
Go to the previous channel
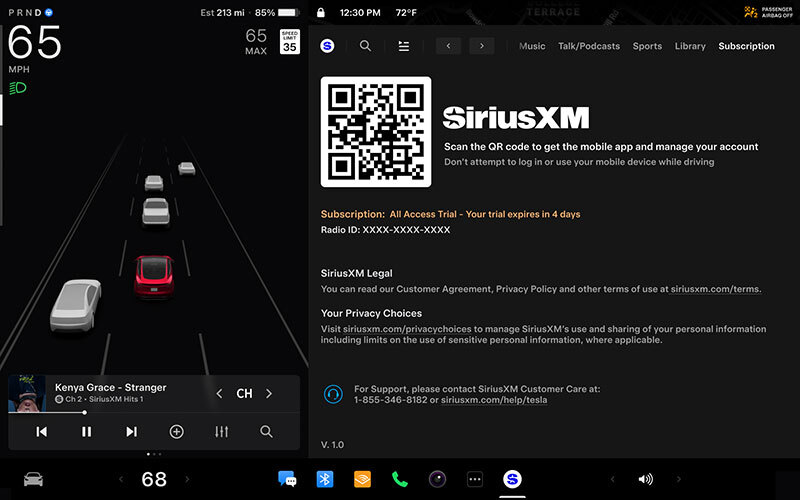[x=220, y=394]
